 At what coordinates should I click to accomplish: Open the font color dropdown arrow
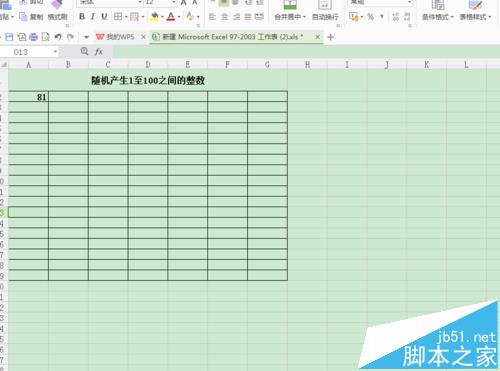pyautogui.click(x=179, y=17)
